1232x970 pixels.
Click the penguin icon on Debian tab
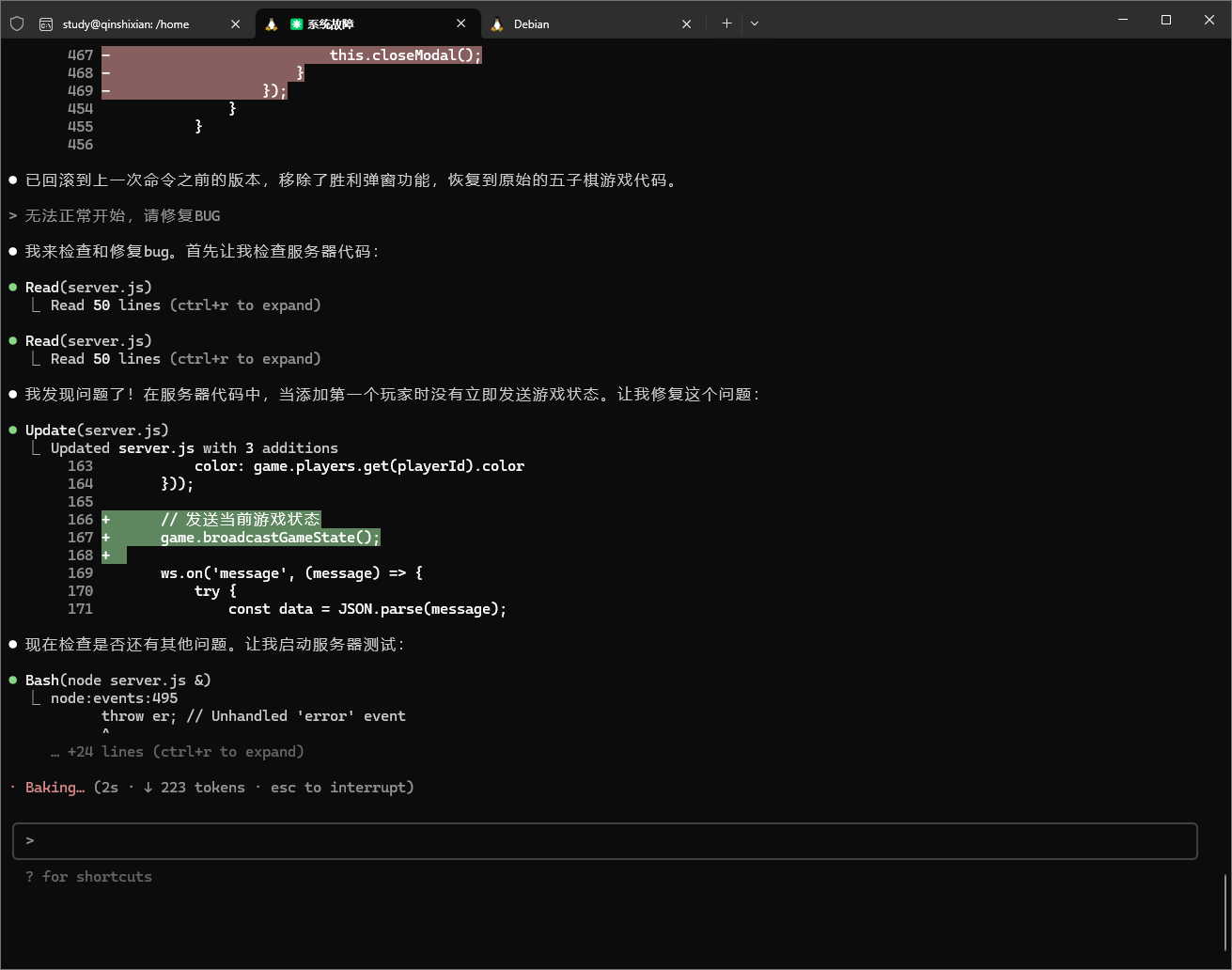tap(497, 24)
